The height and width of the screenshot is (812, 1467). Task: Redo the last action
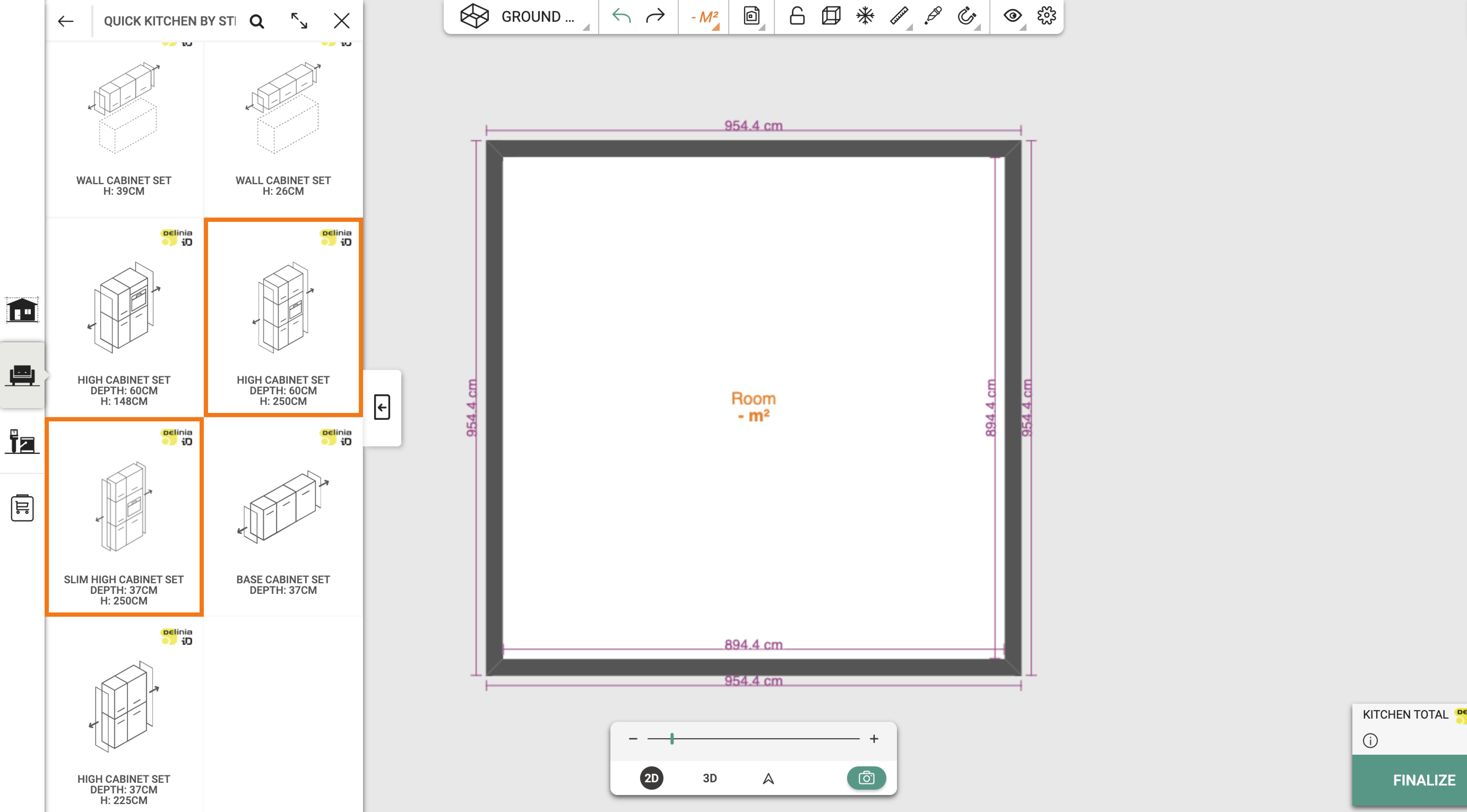click(655, 16)
